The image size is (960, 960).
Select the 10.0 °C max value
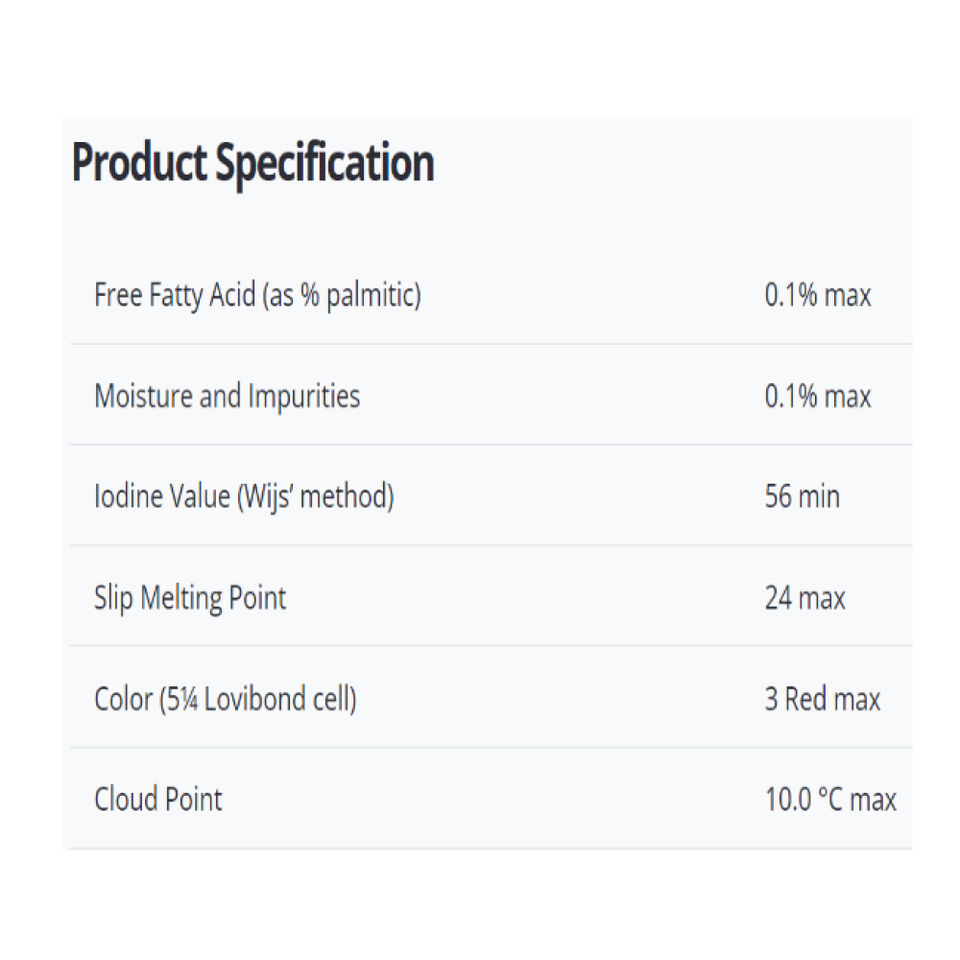[830, 799]
